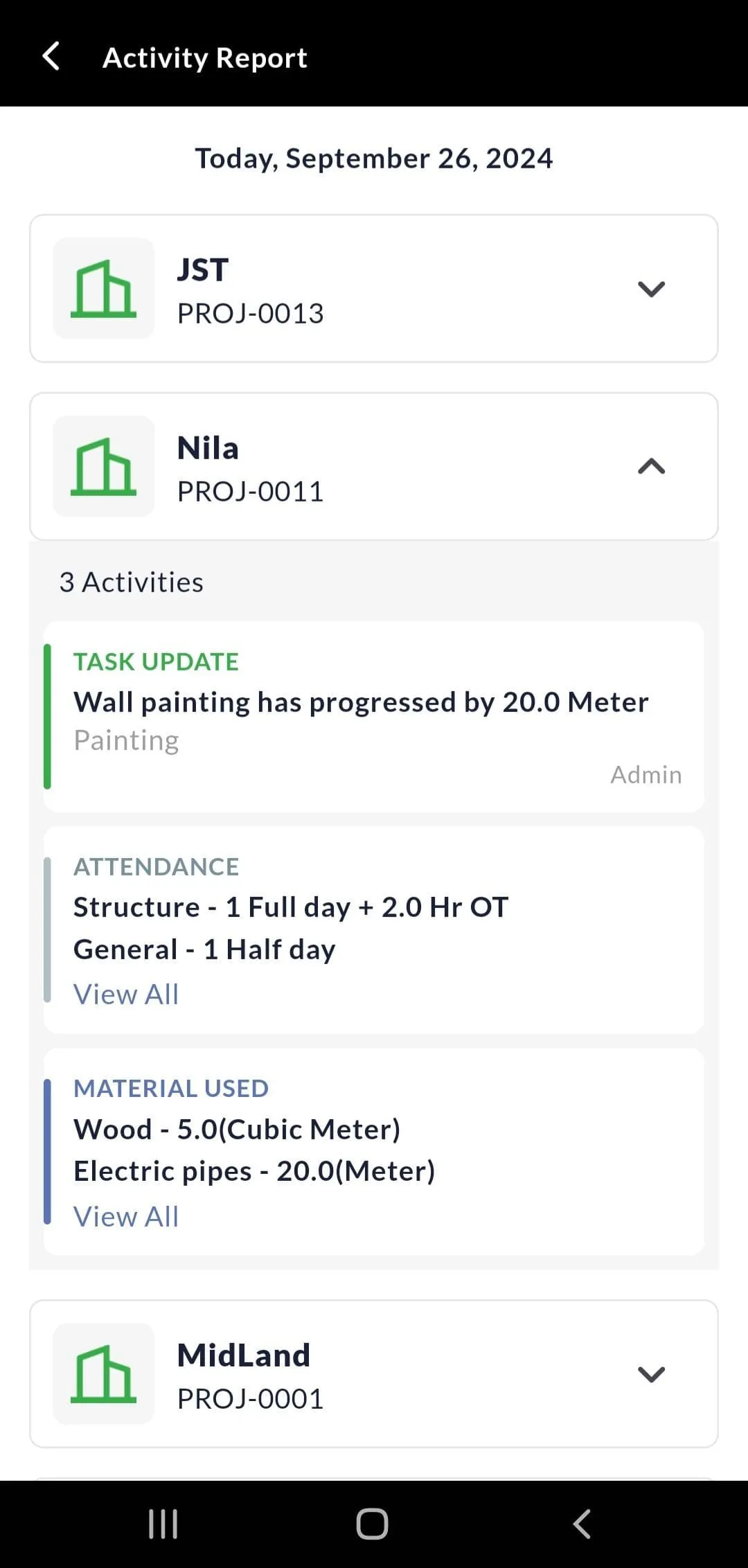This screenshot has height=1568, width=748.
Task: Tap the Nila project building icon
Action: pyautogui.click(x=104, y=466)
